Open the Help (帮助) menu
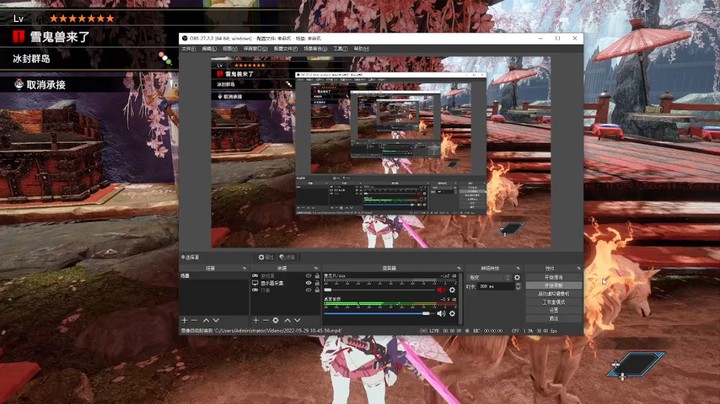 [361, 49]
